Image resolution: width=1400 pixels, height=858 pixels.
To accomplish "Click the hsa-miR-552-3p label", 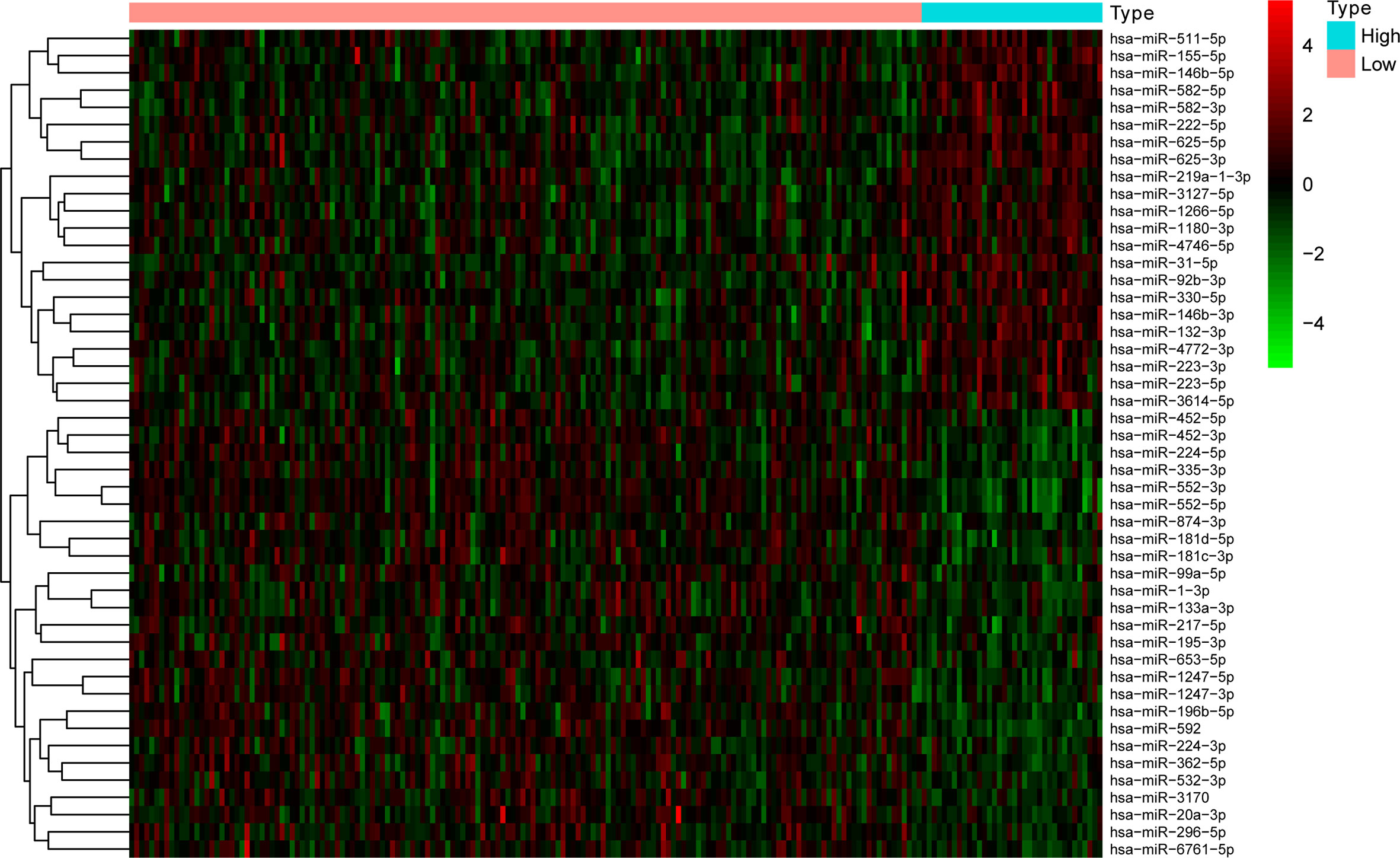I will click(1168, 487).
